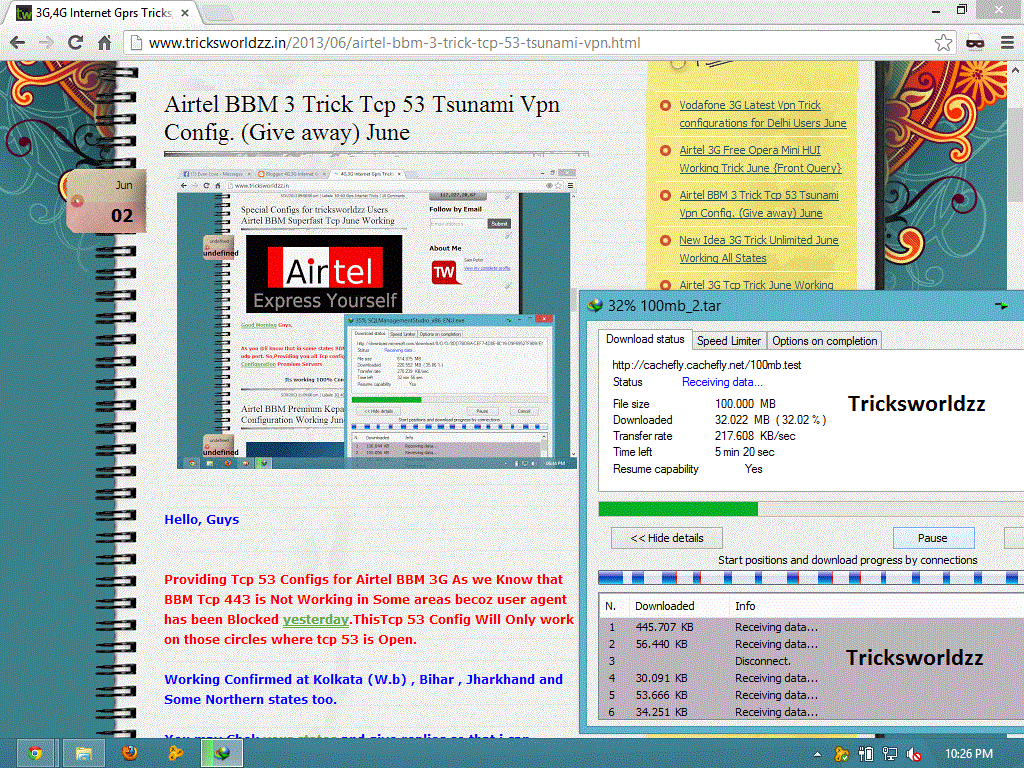Click the 'yesterday' link in the red paragraph

coord(316,619)
